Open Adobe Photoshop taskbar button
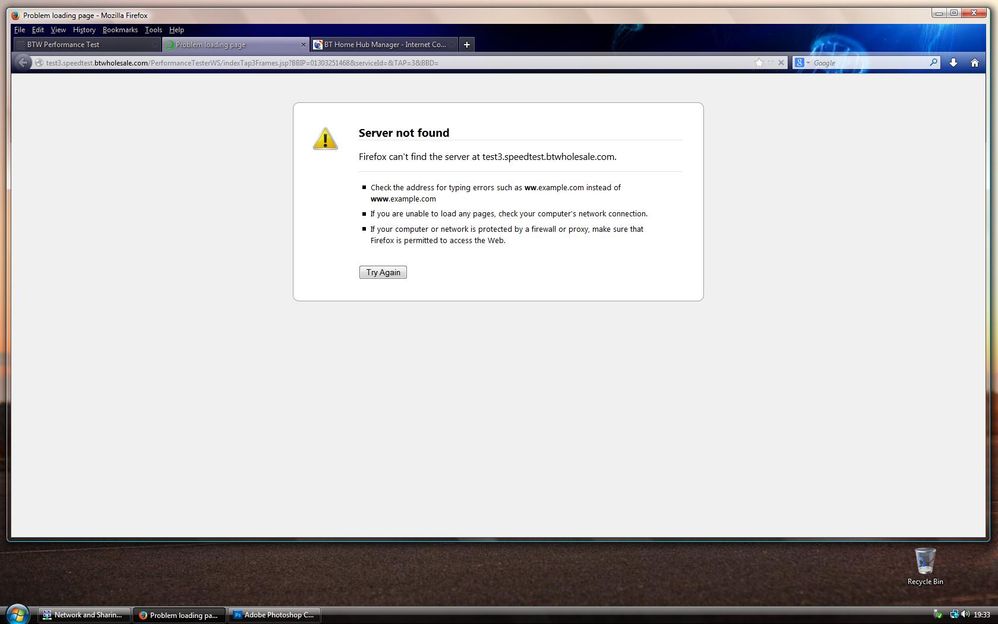This screenshot has width=998, height=624. pyautogui.click(x=274, y=615)
